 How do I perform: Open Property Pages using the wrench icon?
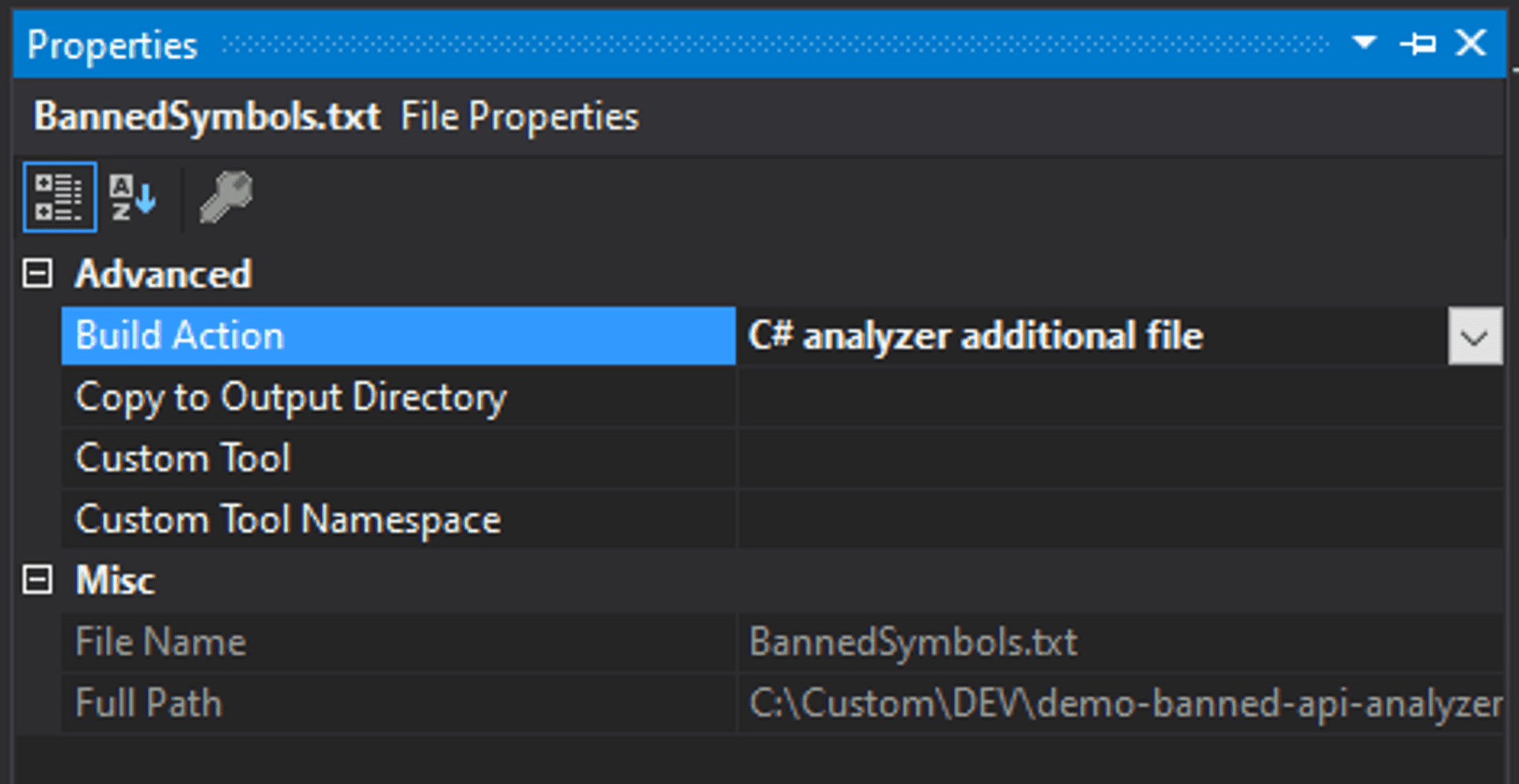pyautogui.click(x=224, y=198)
